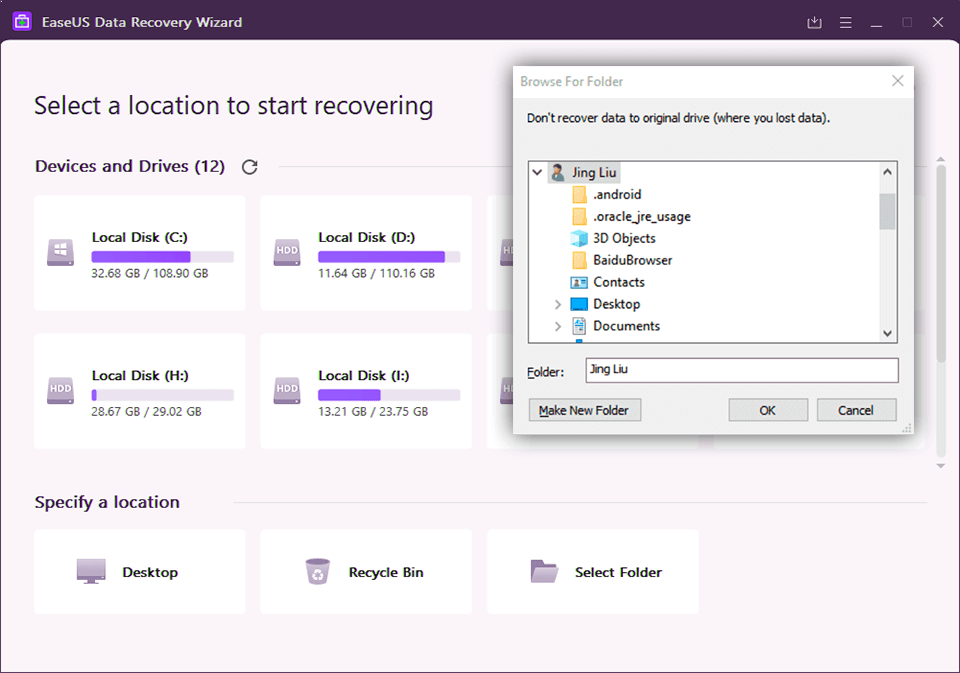Screen dimensions: 960x673
Task: Select Local Disk (I:) drive
Action: point(366,391)
